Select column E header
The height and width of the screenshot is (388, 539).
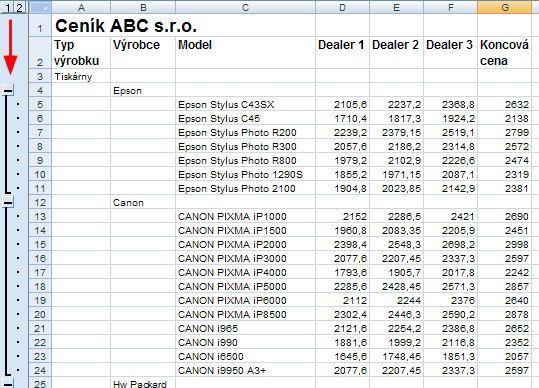coord(396,7)
